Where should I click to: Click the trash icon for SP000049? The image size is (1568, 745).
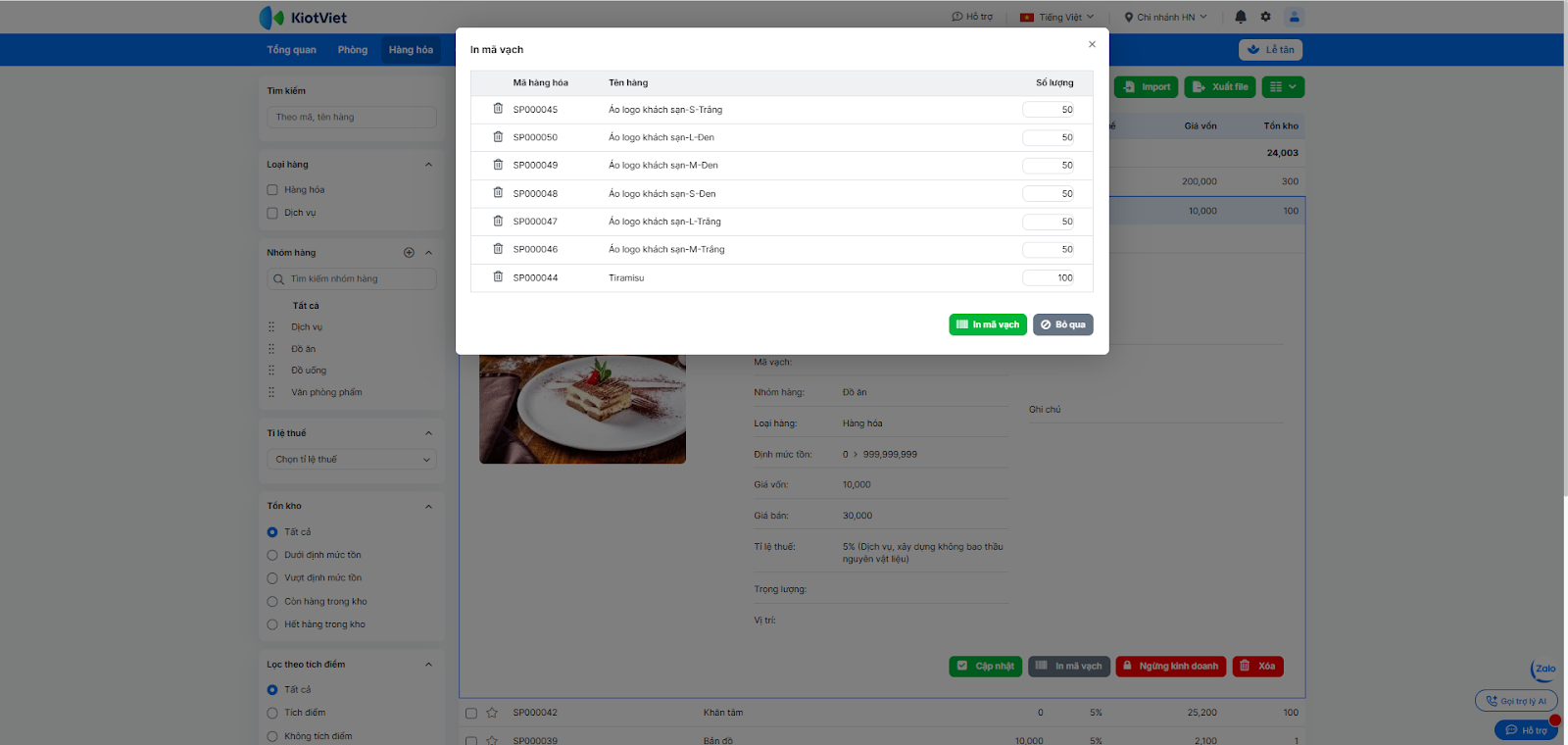click(x=498, y=165)
